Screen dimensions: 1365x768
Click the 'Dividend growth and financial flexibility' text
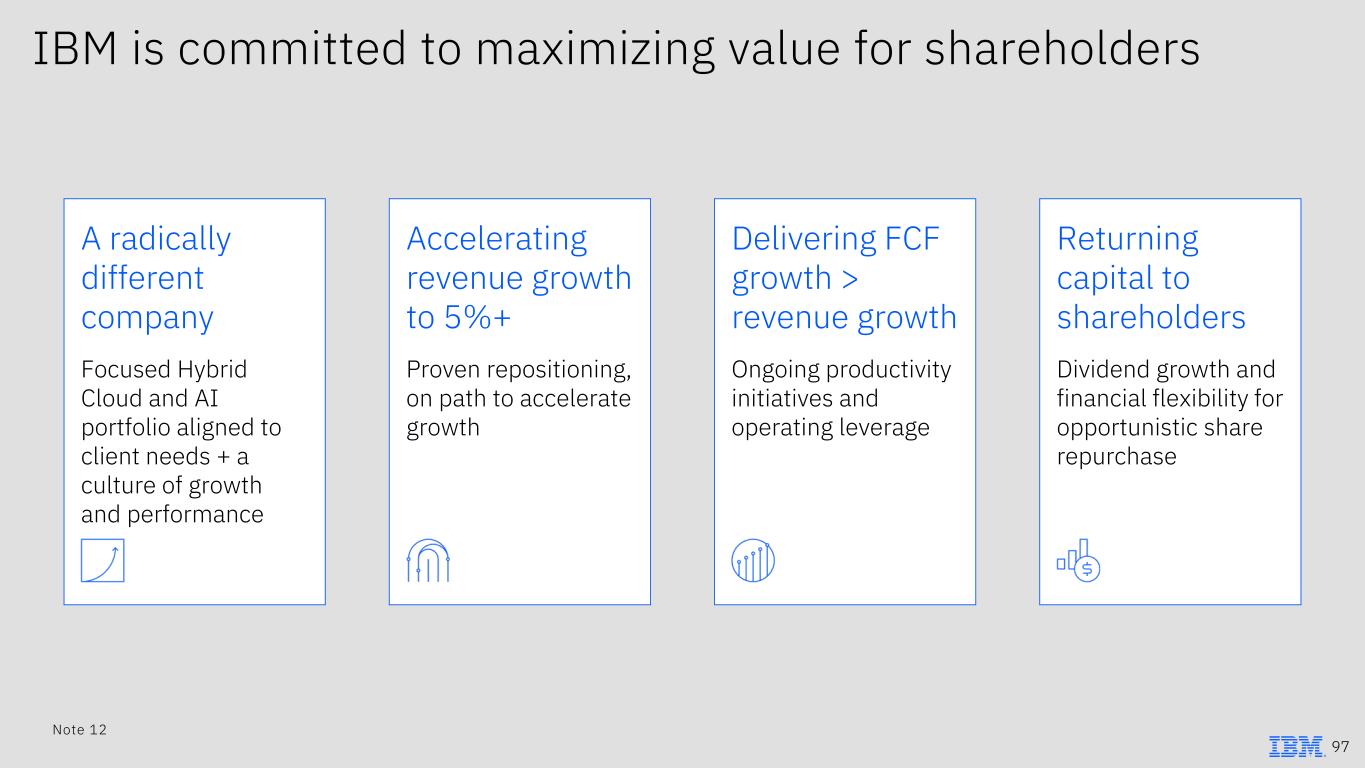tap(1169, 413)
